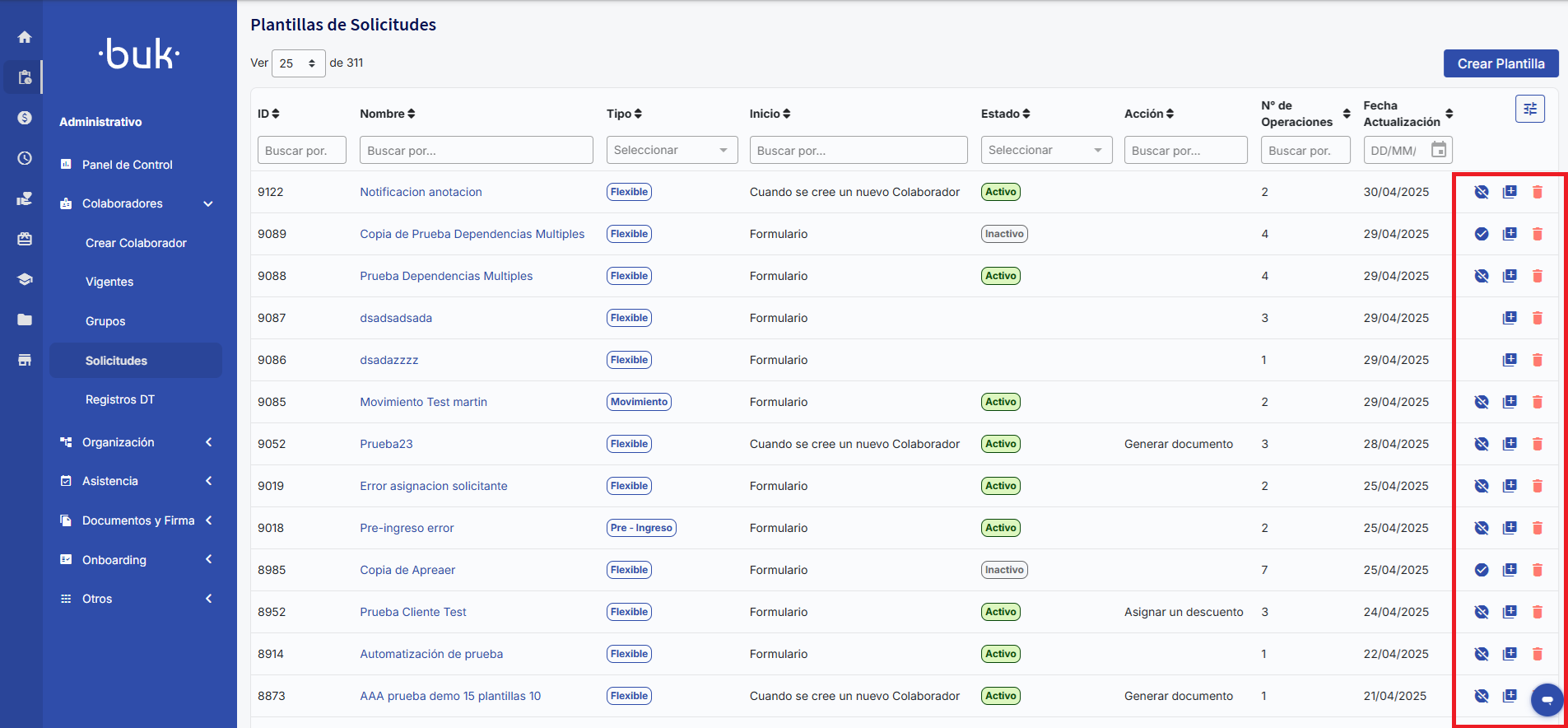This screenshot has width=1568, height=728.
Task: Open the chat support bubble
Action: point(1547,700)
